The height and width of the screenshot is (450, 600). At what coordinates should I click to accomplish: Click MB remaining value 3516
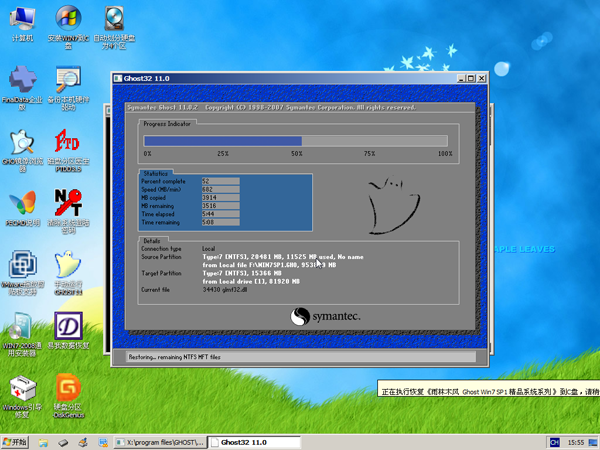point(221,205)
